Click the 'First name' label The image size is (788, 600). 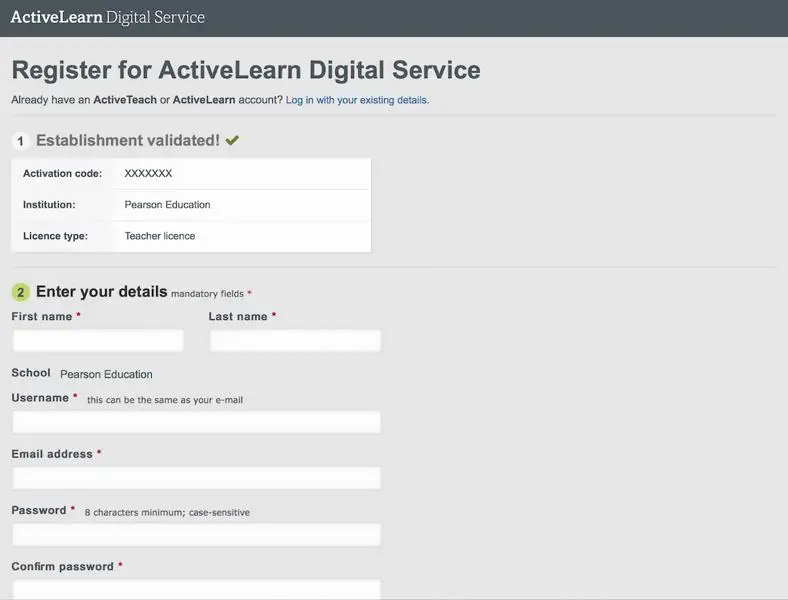coord(42,317)
